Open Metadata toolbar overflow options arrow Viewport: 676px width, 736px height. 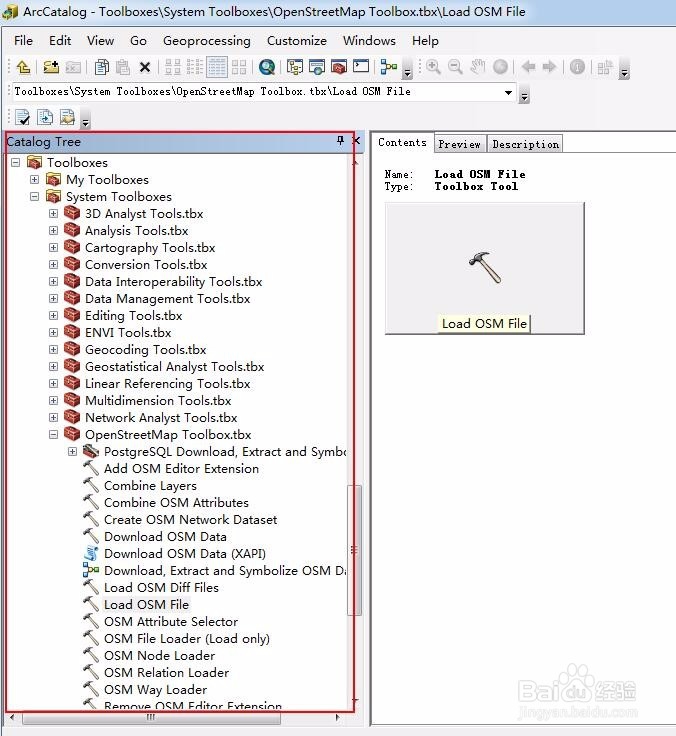pos(85,118)
